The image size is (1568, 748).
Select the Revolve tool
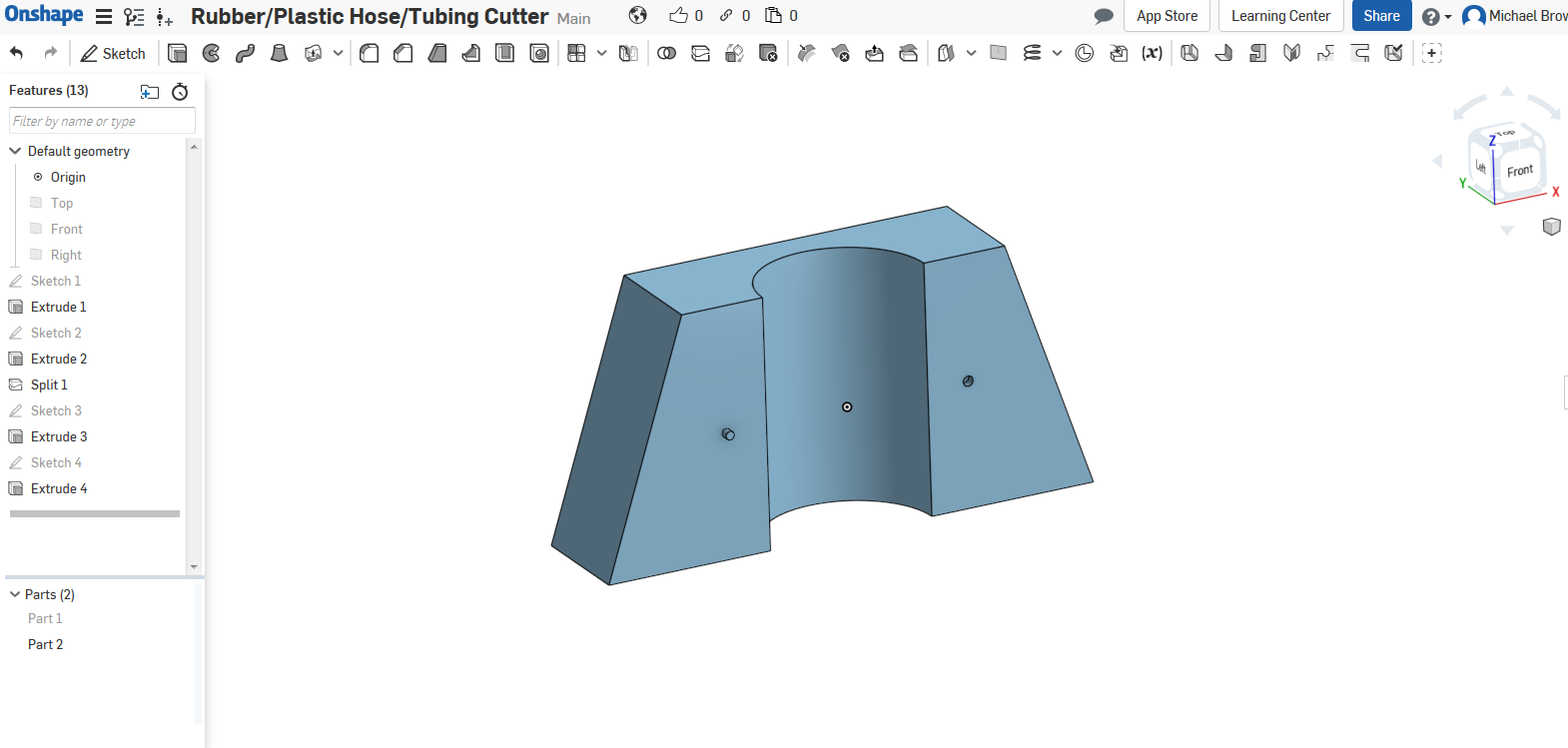[212, 53]
